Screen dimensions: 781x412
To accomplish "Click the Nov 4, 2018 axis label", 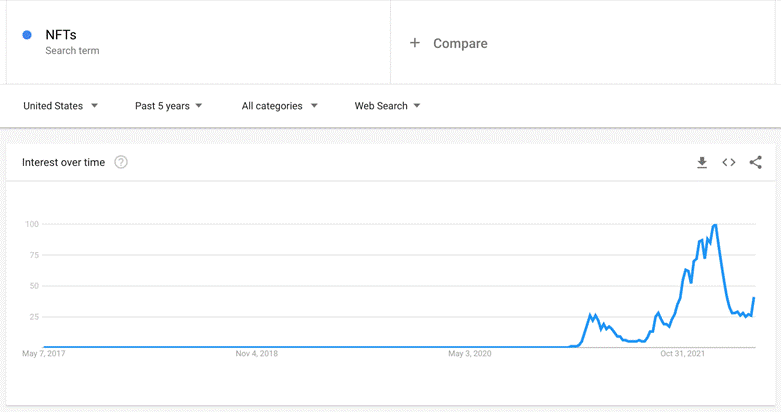I will (x=257, y=353).
